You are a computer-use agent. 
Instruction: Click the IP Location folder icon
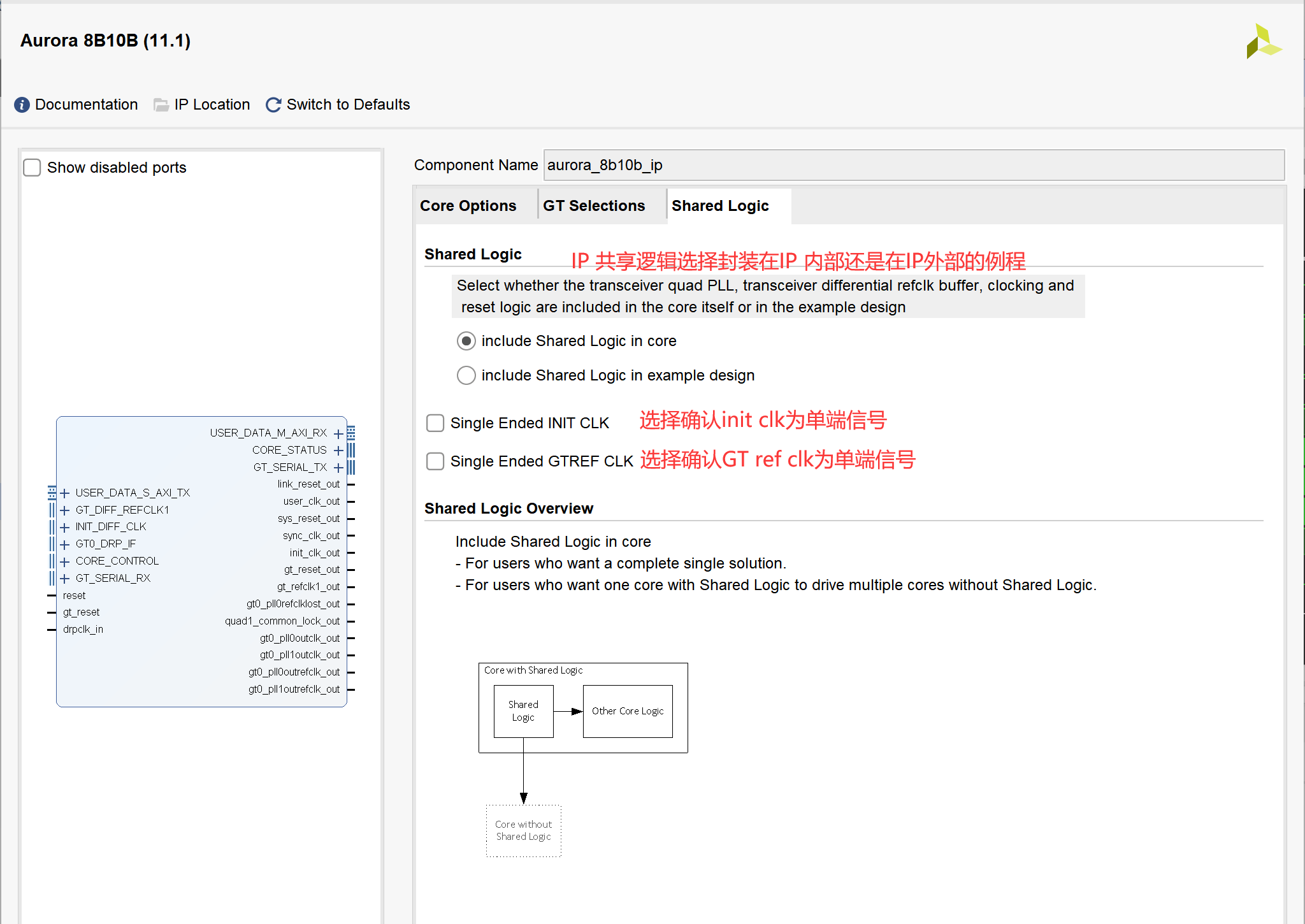[161, 105]
